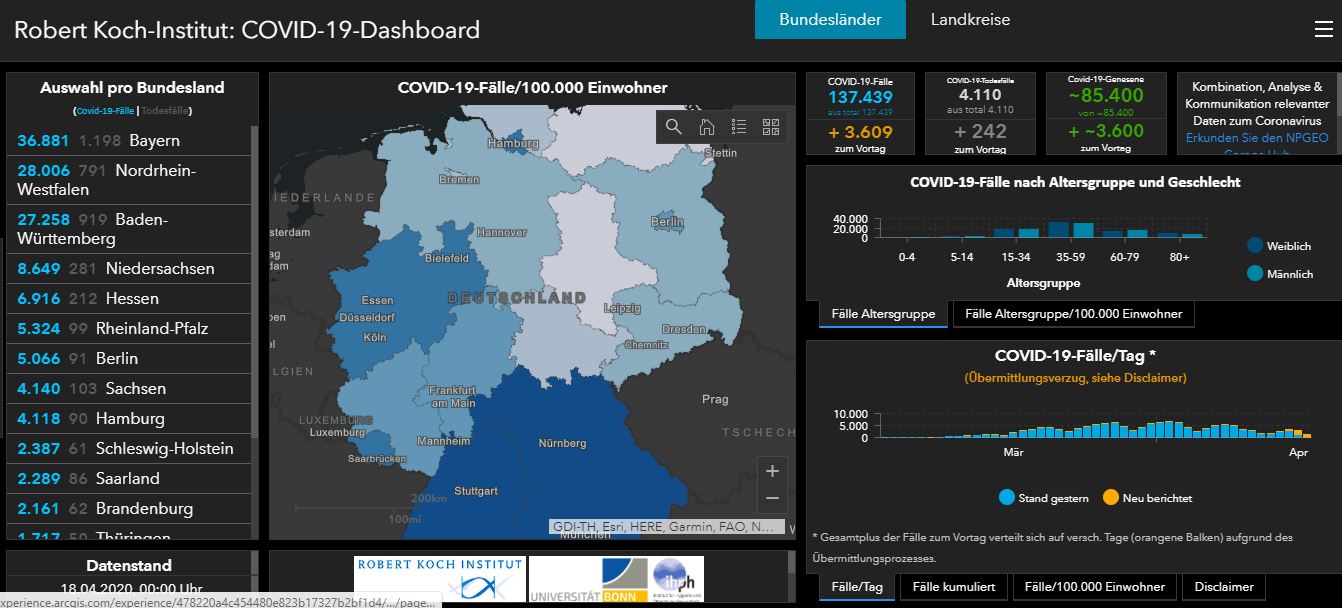Switch to Fälle Altersgruppe/100.000 Einwohner tab
This screenshot has height=608, width=1342.
coord(1074,313)
